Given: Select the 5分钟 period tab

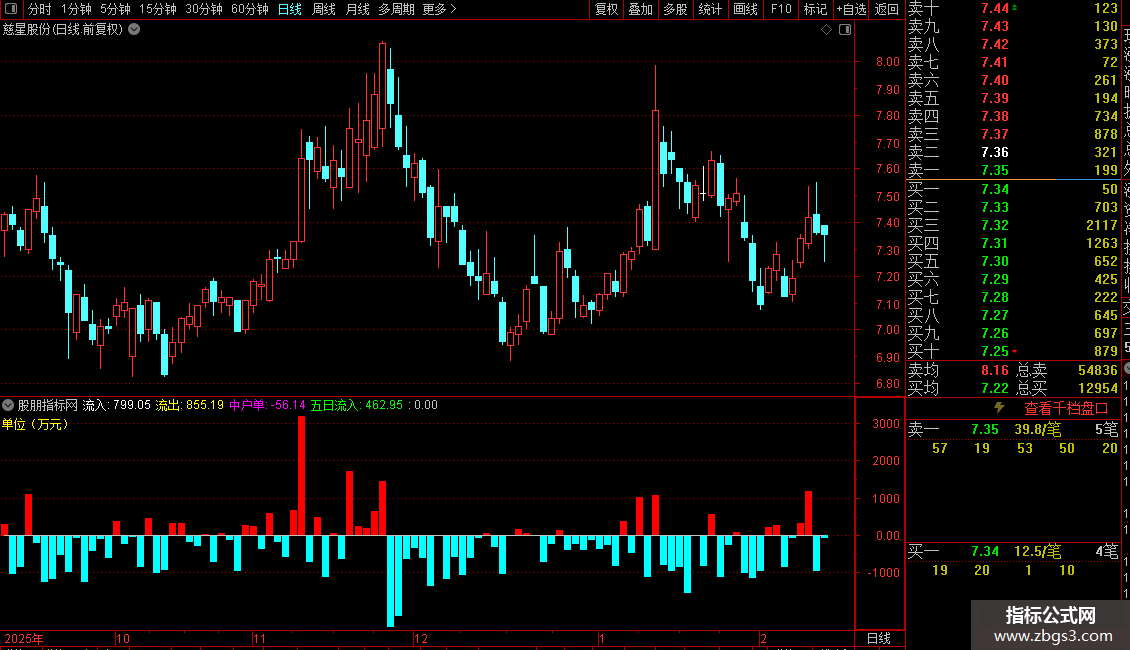Looking at the screenshot, I should (x=115, y=9).
